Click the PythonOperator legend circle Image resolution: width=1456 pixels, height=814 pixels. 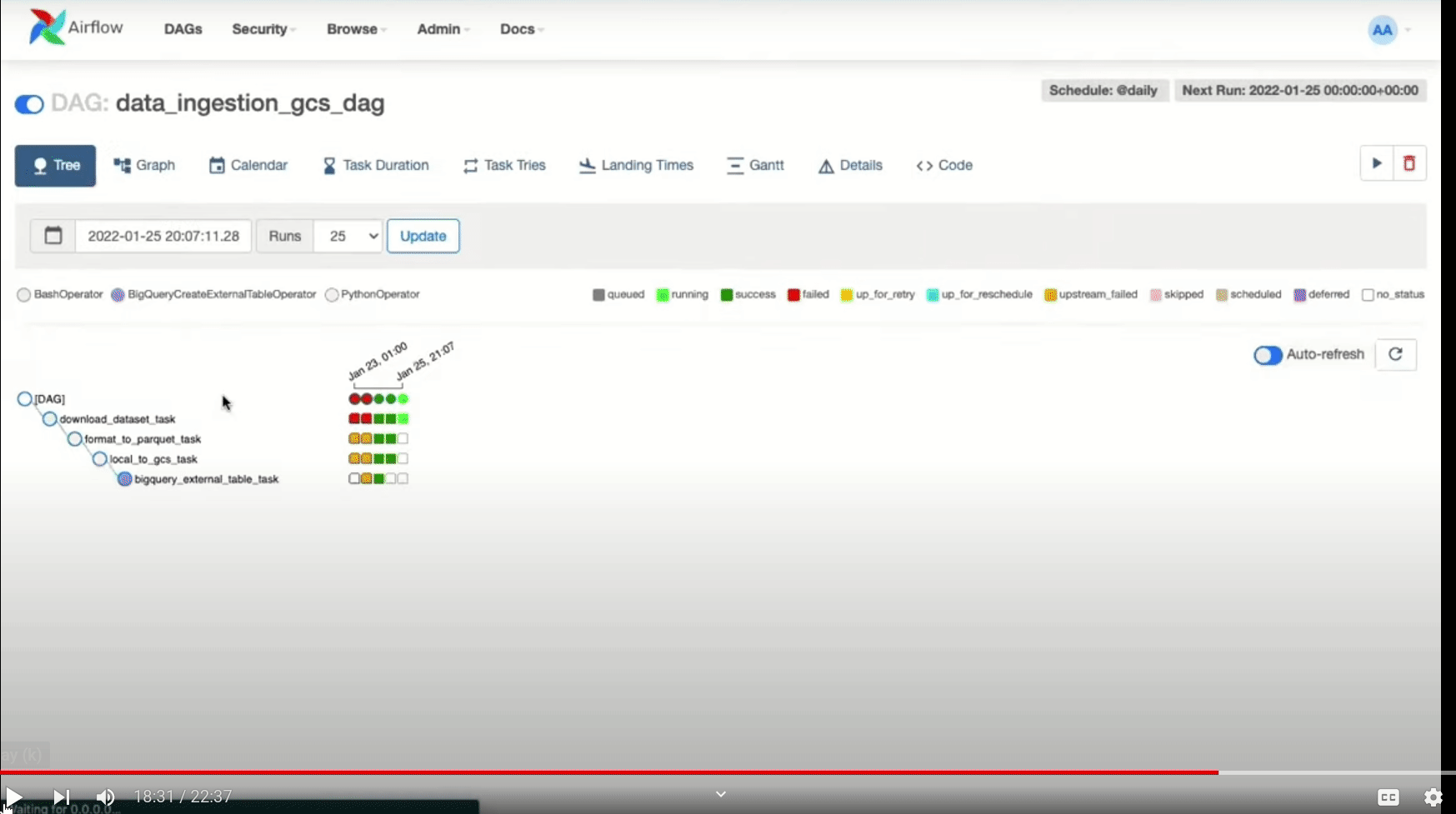coord(332,295)
